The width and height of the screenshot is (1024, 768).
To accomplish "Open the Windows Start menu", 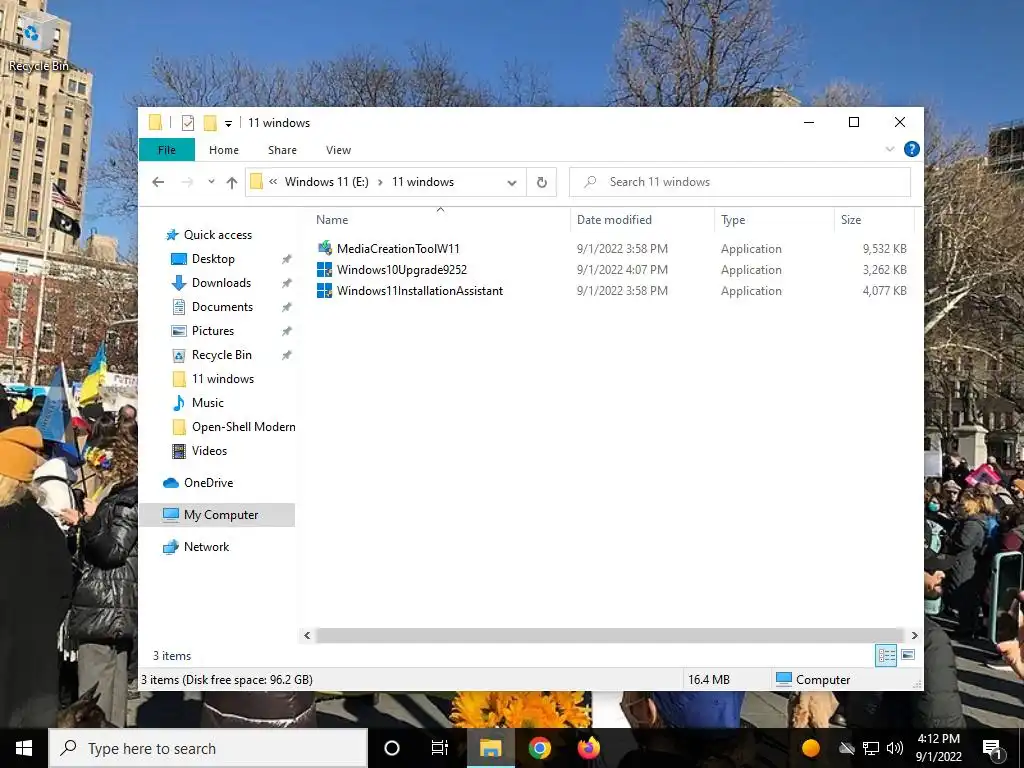I will (24, 748).
